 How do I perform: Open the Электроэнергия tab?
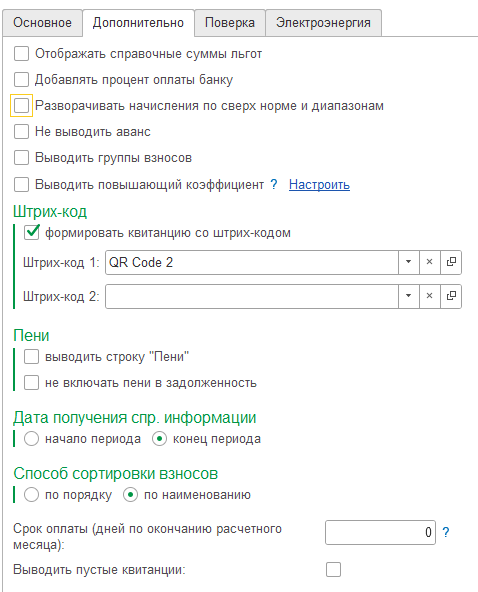click(323, 23)
